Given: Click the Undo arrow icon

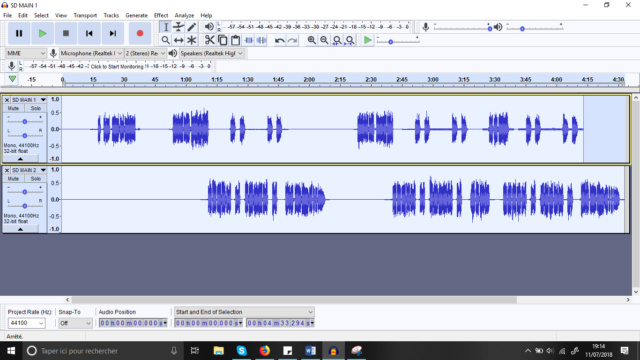Looking at the screenshot, I should coord(280,40).
